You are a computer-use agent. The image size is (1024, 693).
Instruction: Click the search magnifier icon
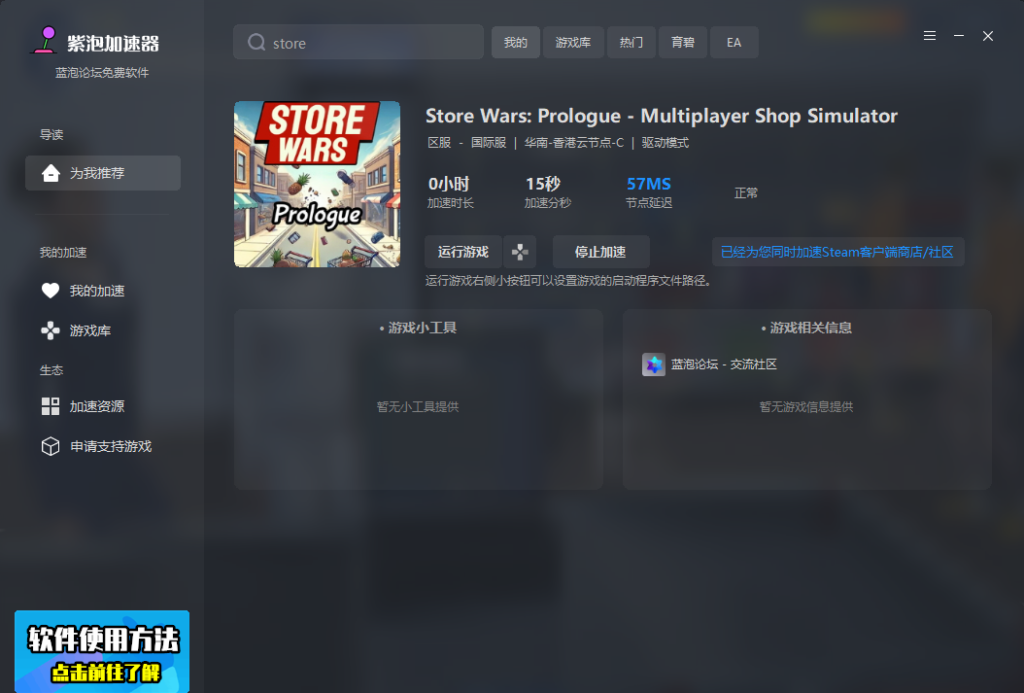click(257, 42)
